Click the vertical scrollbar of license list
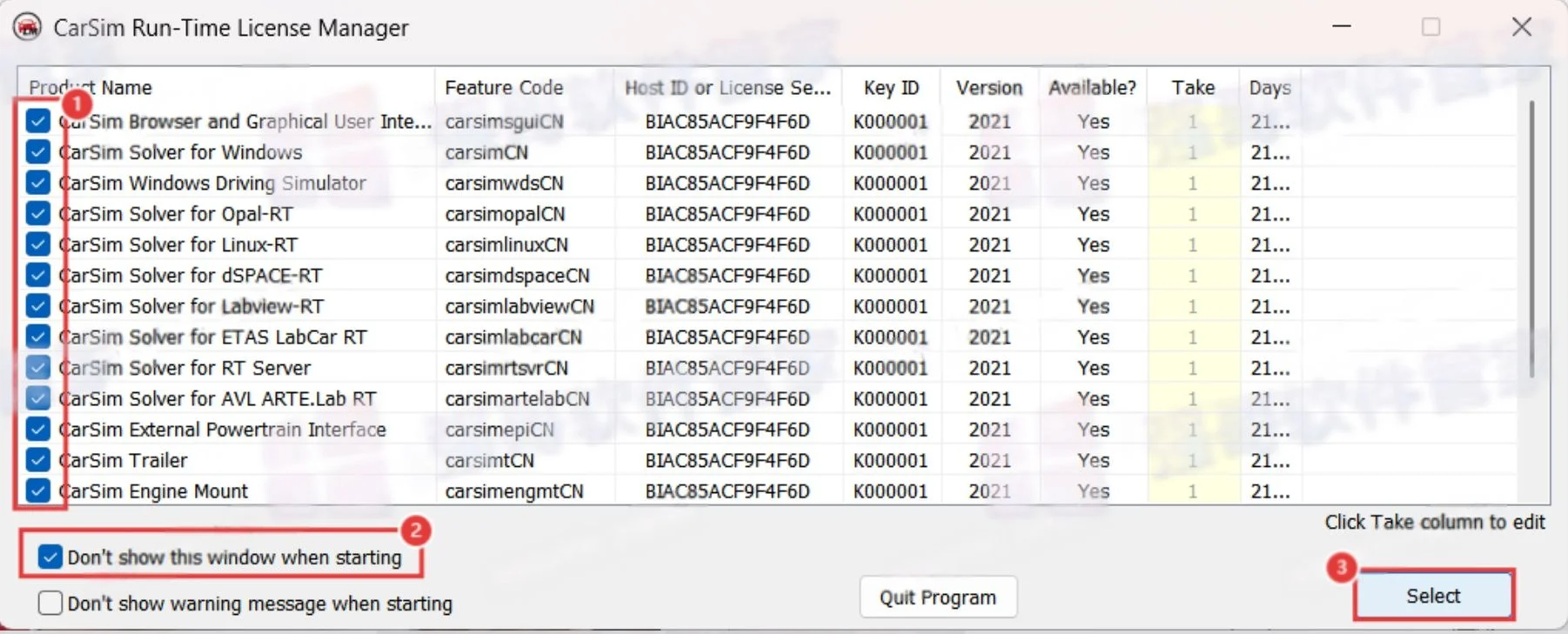1568x634 pixels. coord(1531,239)
